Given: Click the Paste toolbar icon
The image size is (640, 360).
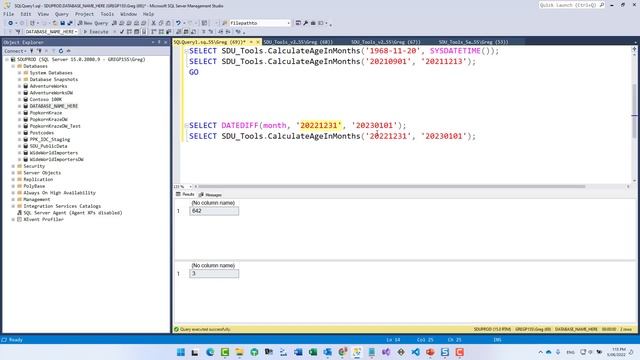Looking at the screenshot, I should click(x=168, y=23).
